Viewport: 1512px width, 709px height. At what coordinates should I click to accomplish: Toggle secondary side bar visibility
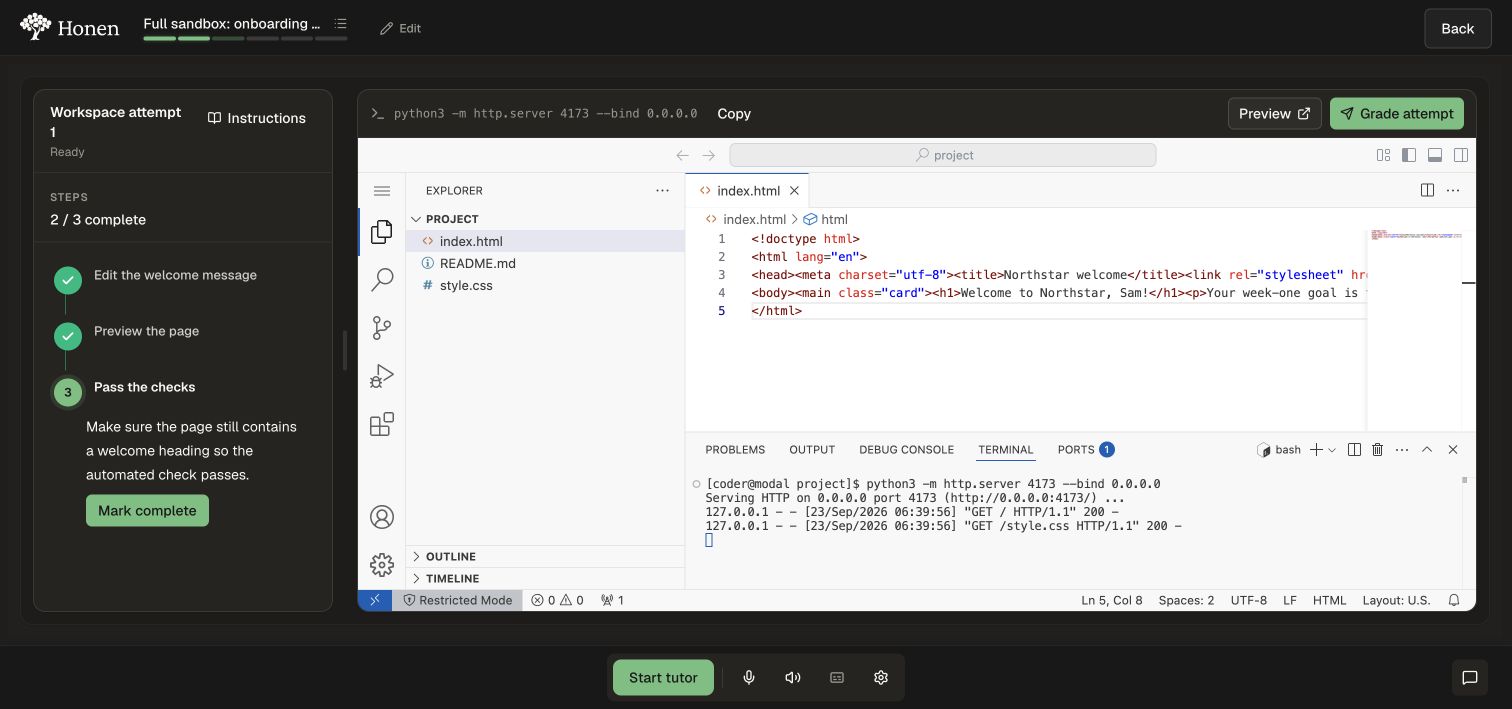pos(1460,155)
